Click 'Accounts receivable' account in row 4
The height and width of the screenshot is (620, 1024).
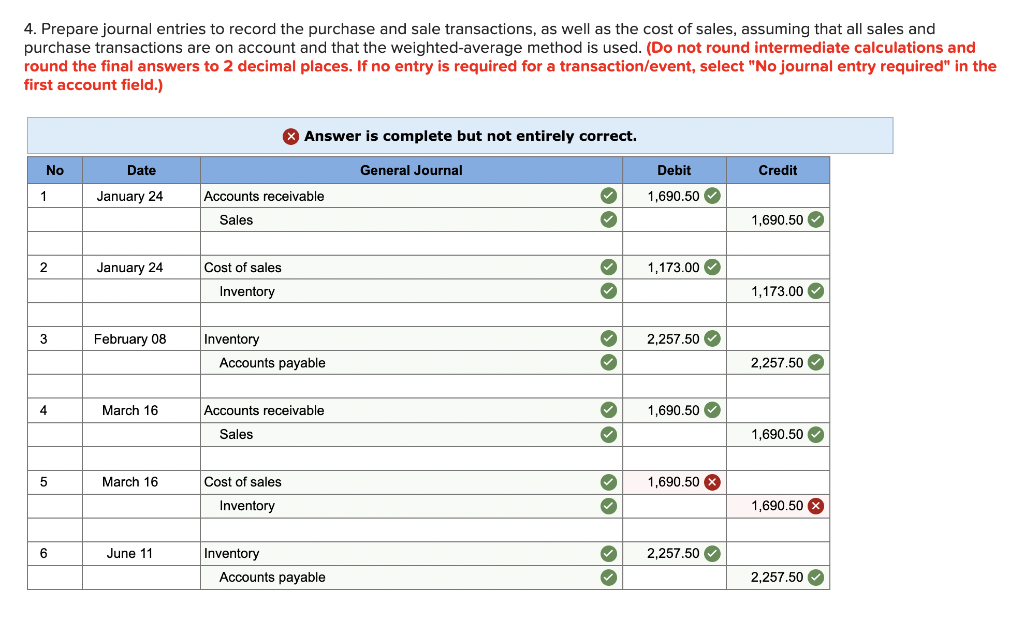pos(264,410)
